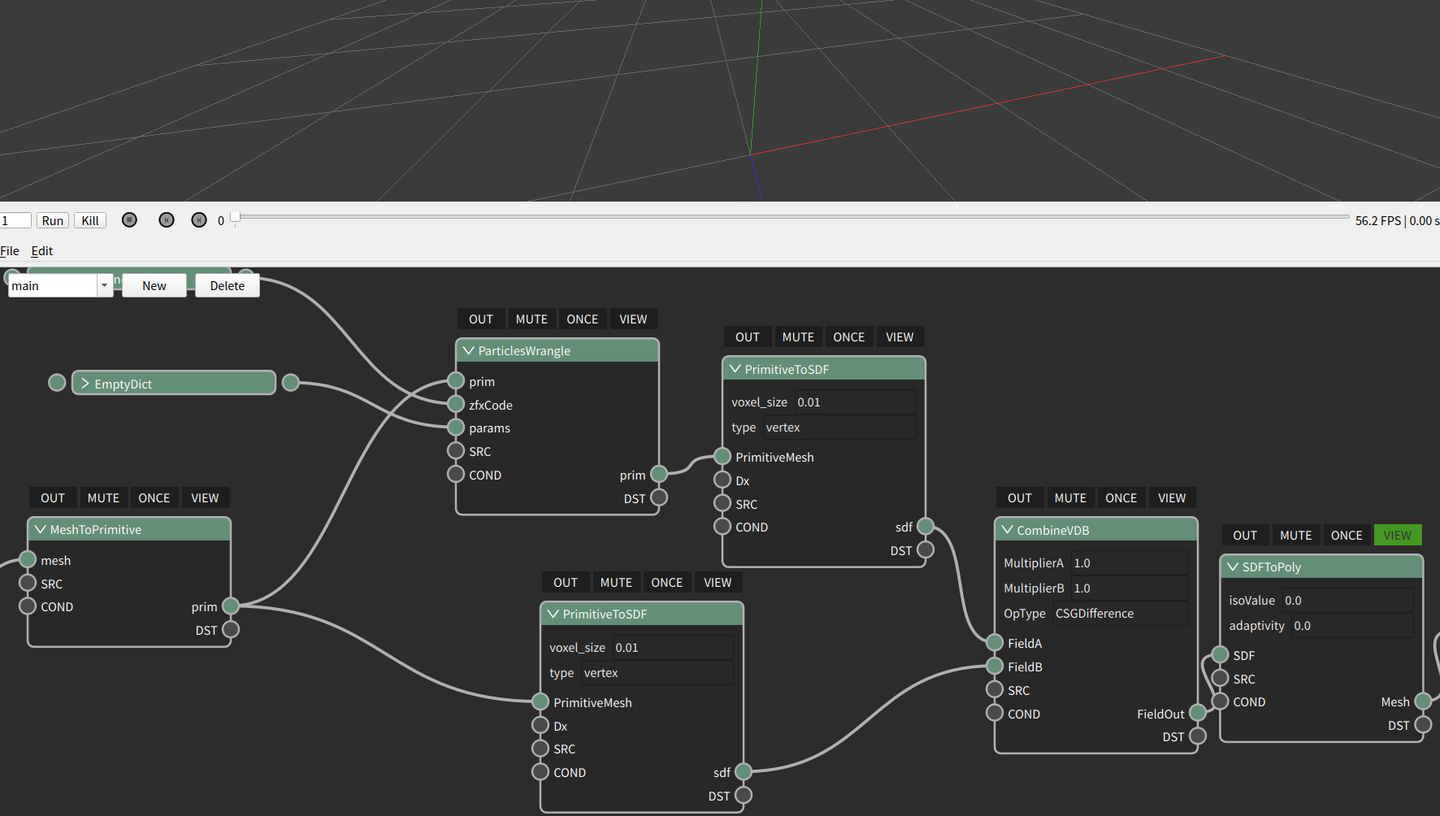The image size is (1440, 816).
Task: Expand the EmptyDict node
Action: pyautogui.click(x=85, y=384)
